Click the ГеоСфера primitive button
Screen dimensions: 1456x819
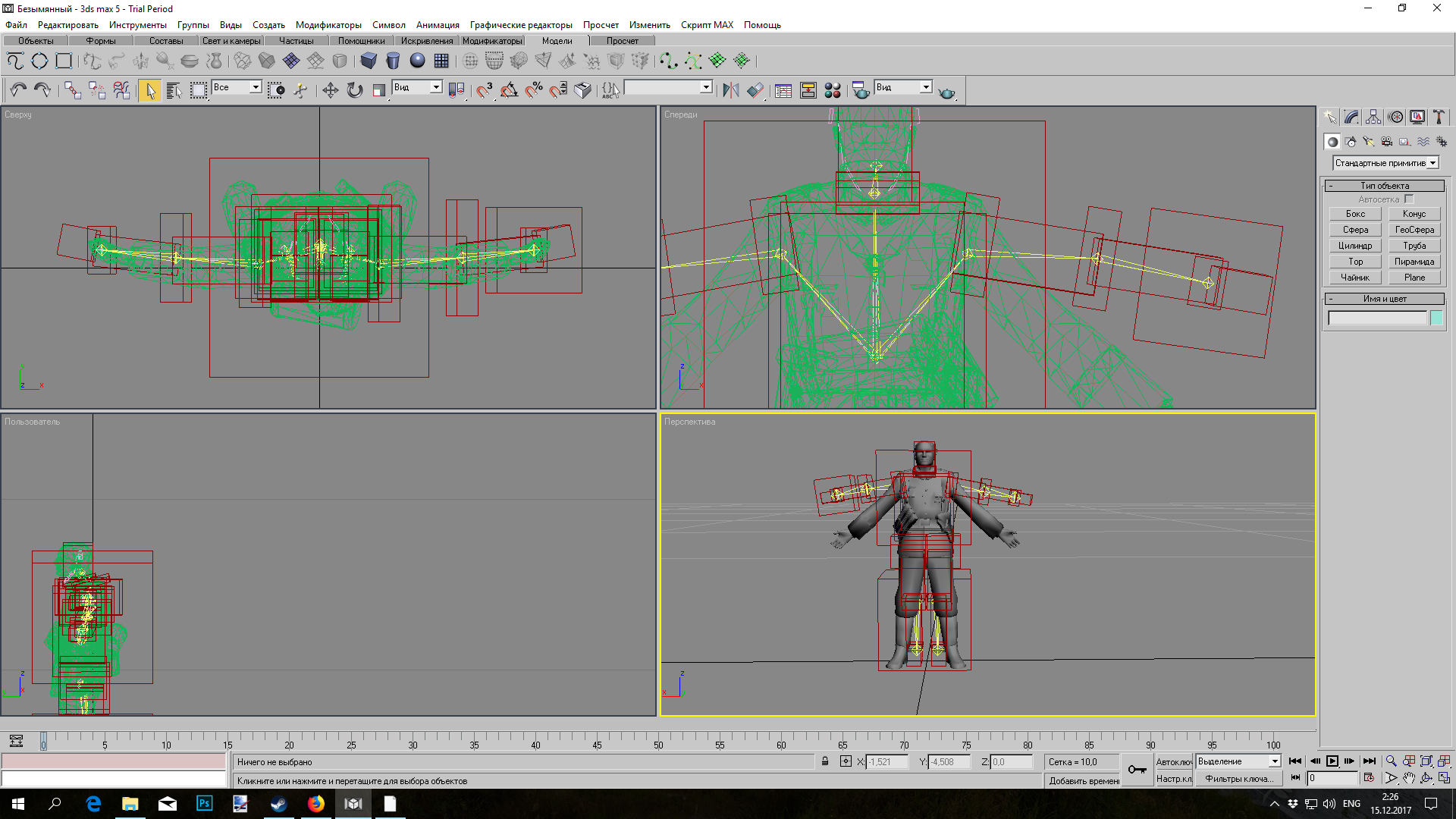(x=1414, y=230)
